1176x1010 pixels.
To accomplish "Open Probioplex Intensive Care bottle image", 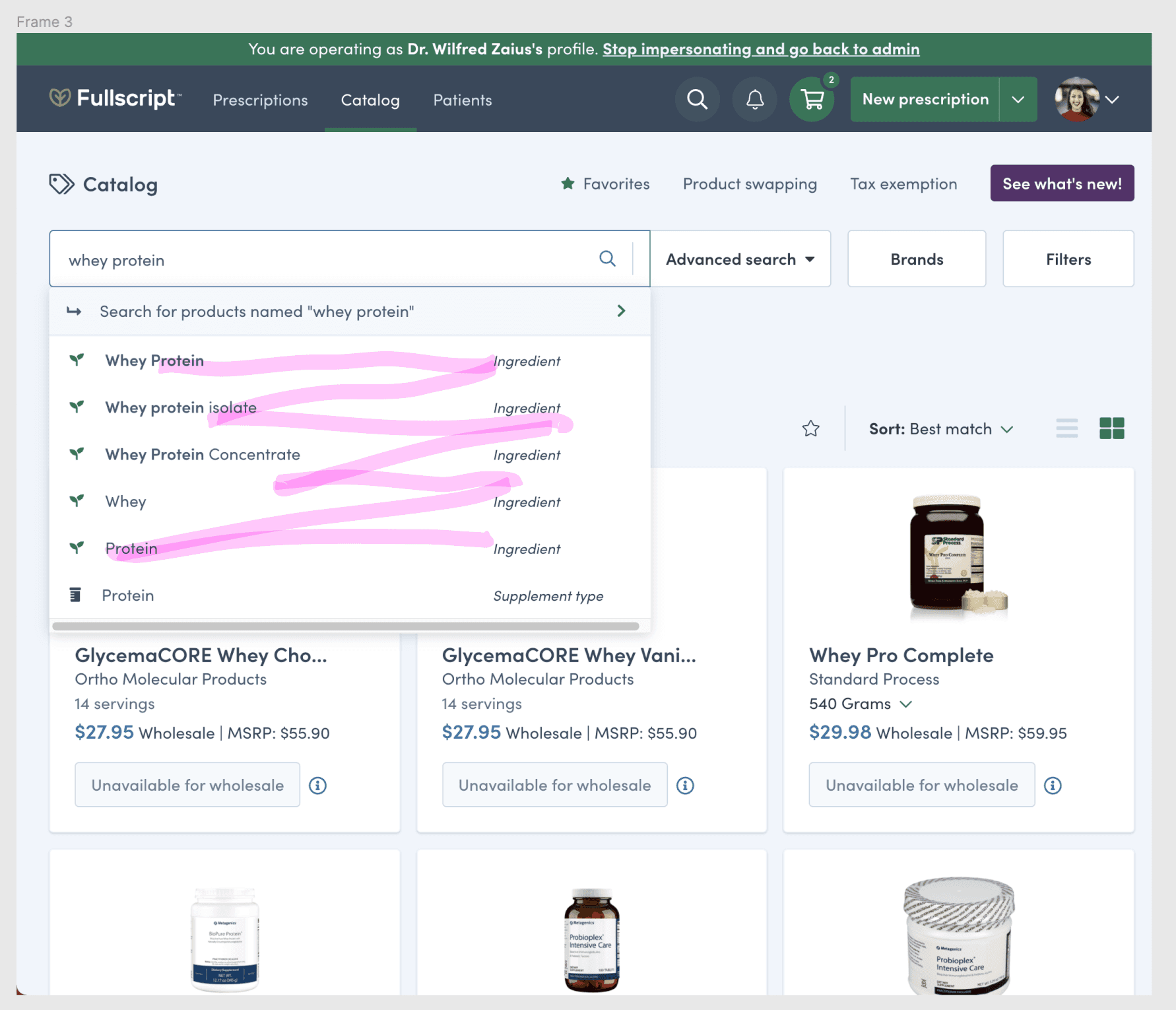I will 592,940.
